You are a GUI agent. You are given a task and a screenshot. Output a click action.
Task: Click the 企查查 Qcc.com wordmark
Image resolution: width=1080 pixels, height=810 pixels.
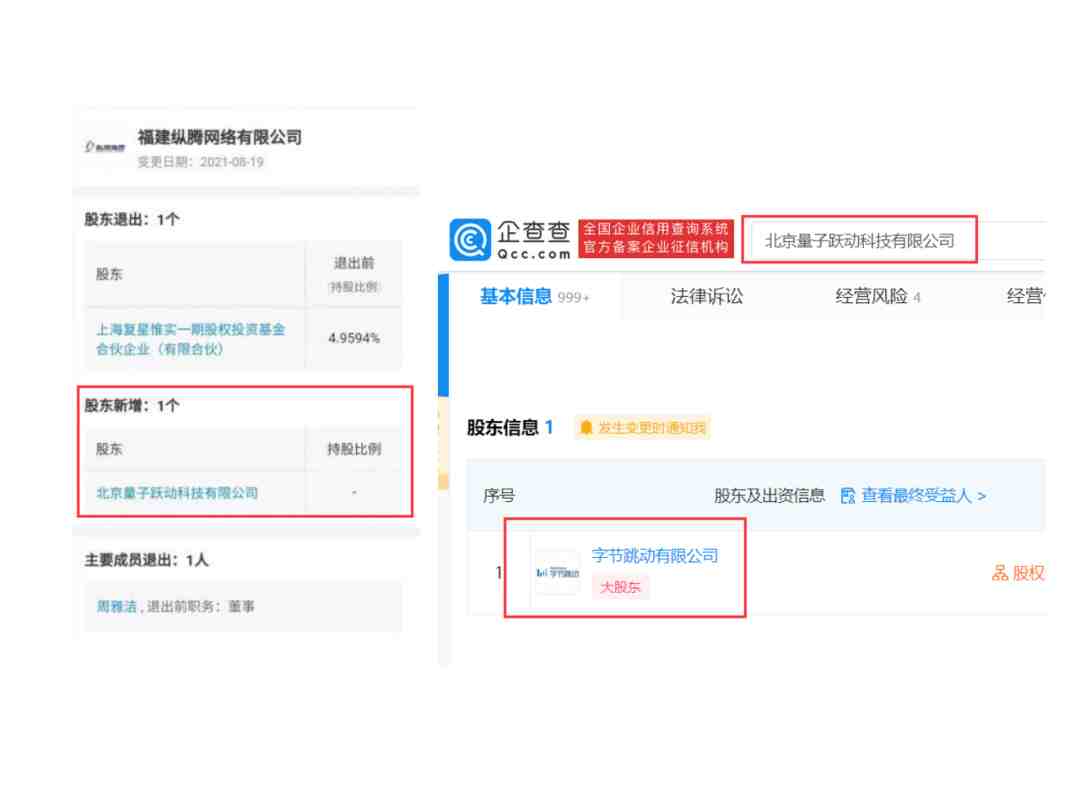coord(534,240)
